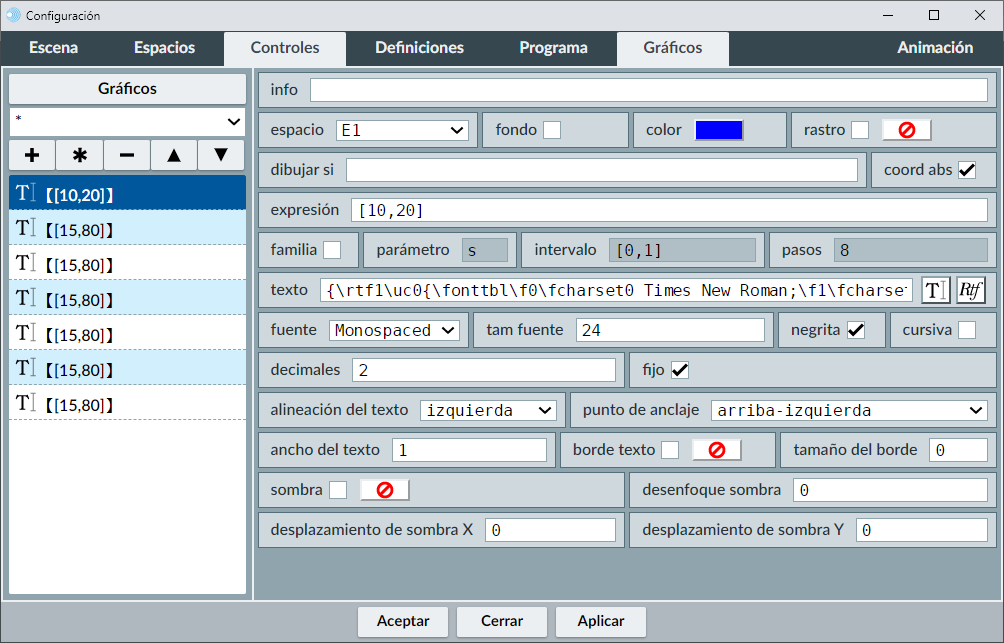Click the plus icon to add a graphic
The height and width of the screenshot is (643, 1004).
pyautogui.click(x=32, y=155)
